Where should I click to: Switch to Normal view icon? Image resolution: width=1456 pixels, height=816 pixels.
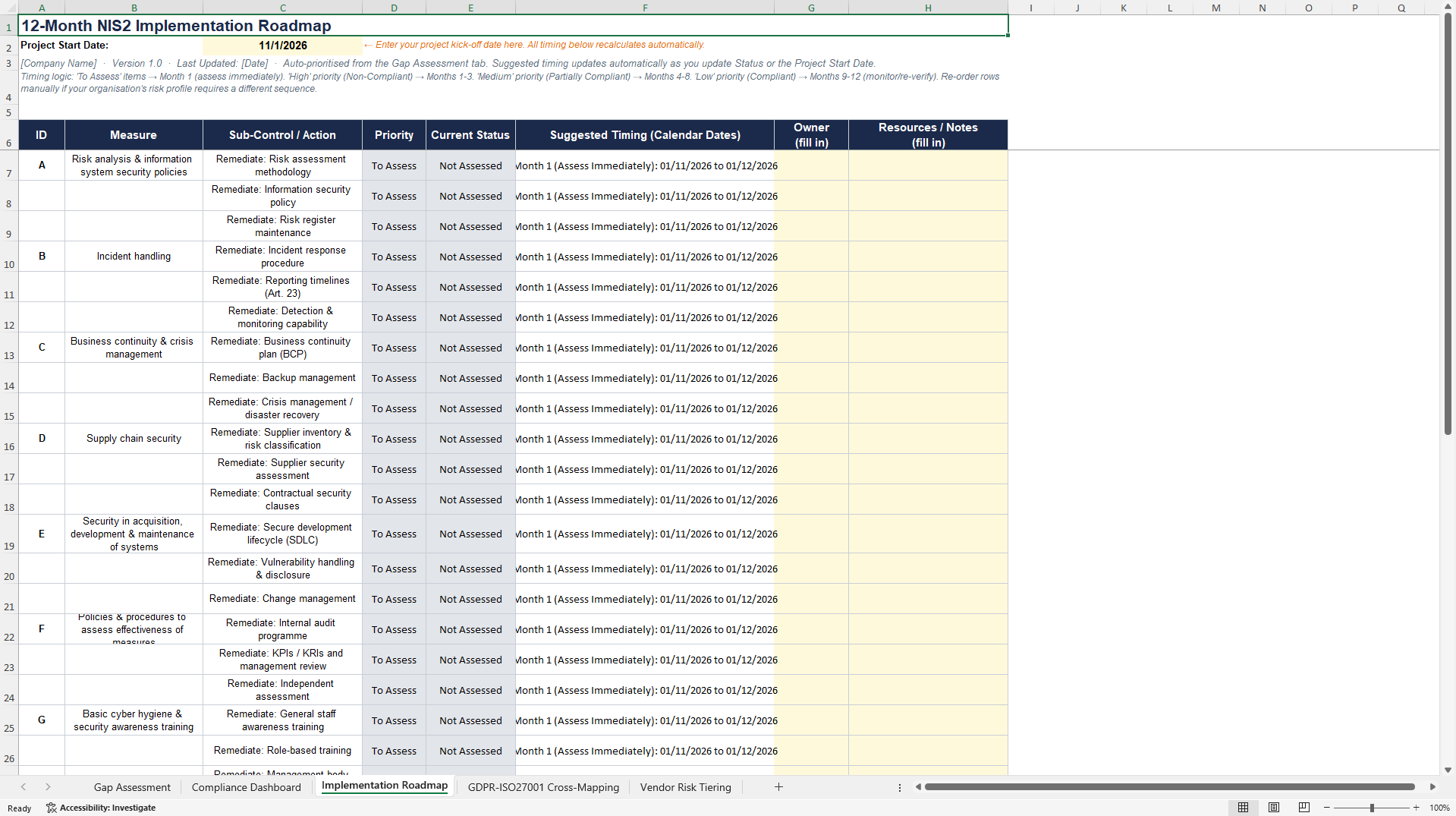1243,808
